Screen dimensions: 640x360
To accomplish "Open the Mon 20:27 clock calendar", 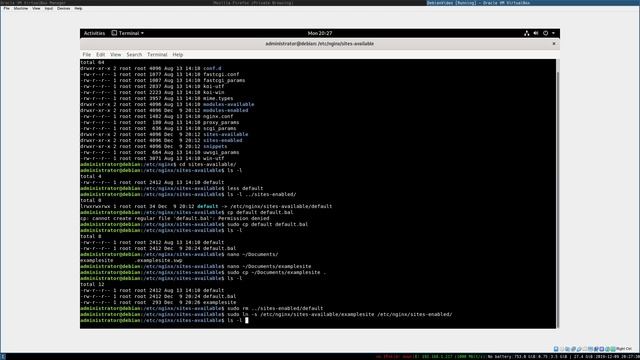I will tap(320, 33).
